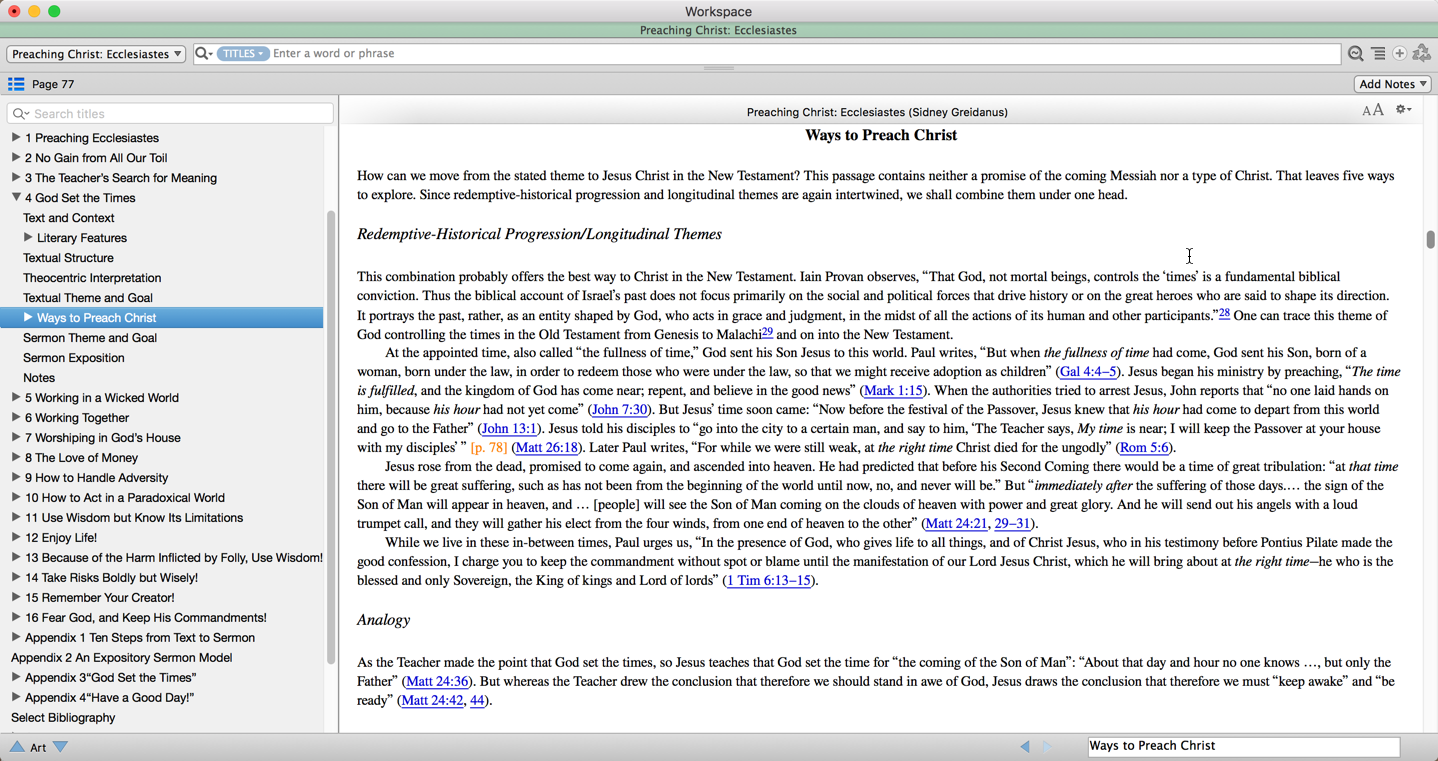Image resolution: width=1438 pixels, height=761 pixels.
Task: Follow the Gal 4:4–5 scripture link
Action: coord(1088,372)
